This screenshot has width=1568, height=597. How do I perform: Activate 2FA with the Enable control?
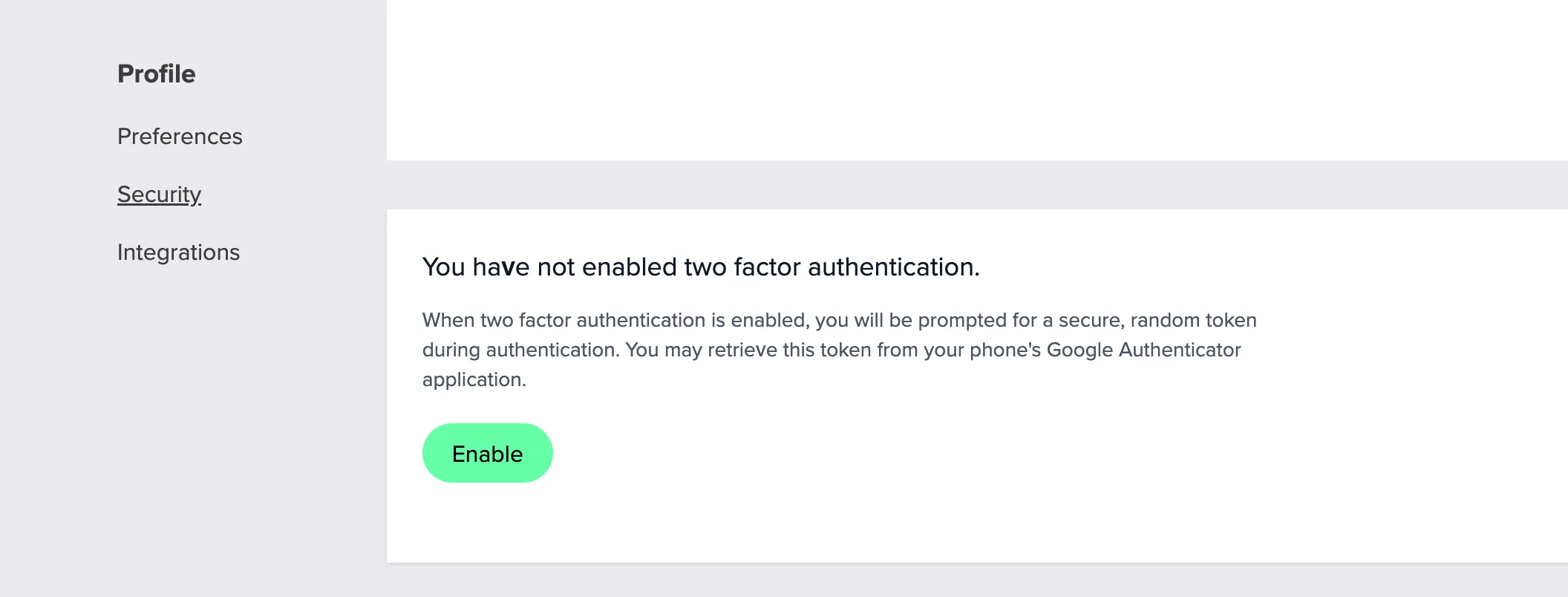click(487, 452)
